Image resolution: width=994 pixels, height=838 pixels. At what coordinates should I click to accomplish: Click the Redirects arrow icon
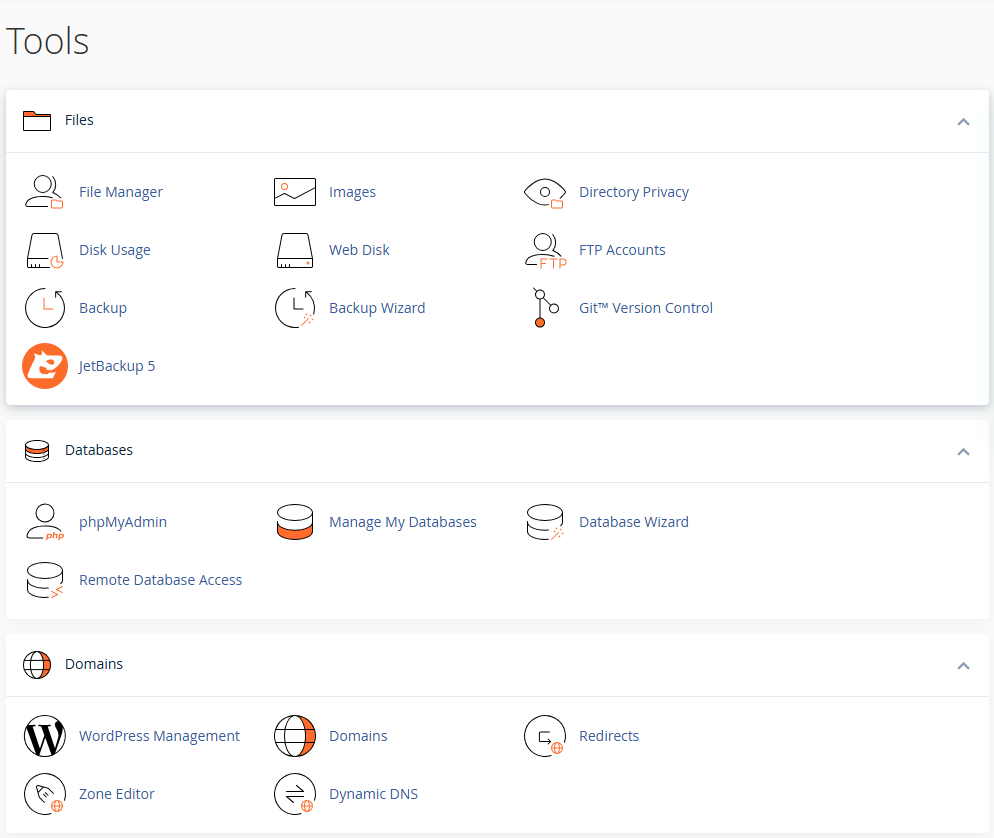tap(545, 737)
